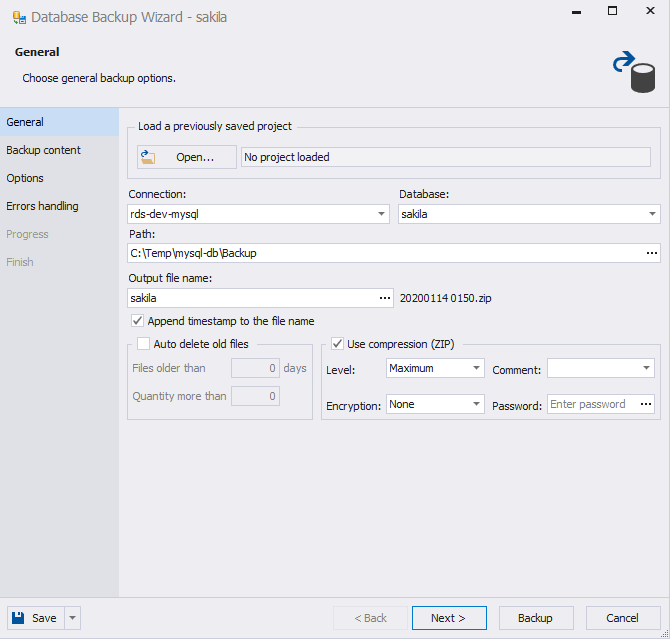Open the Output file name ellipsis button

pos(385,299)
